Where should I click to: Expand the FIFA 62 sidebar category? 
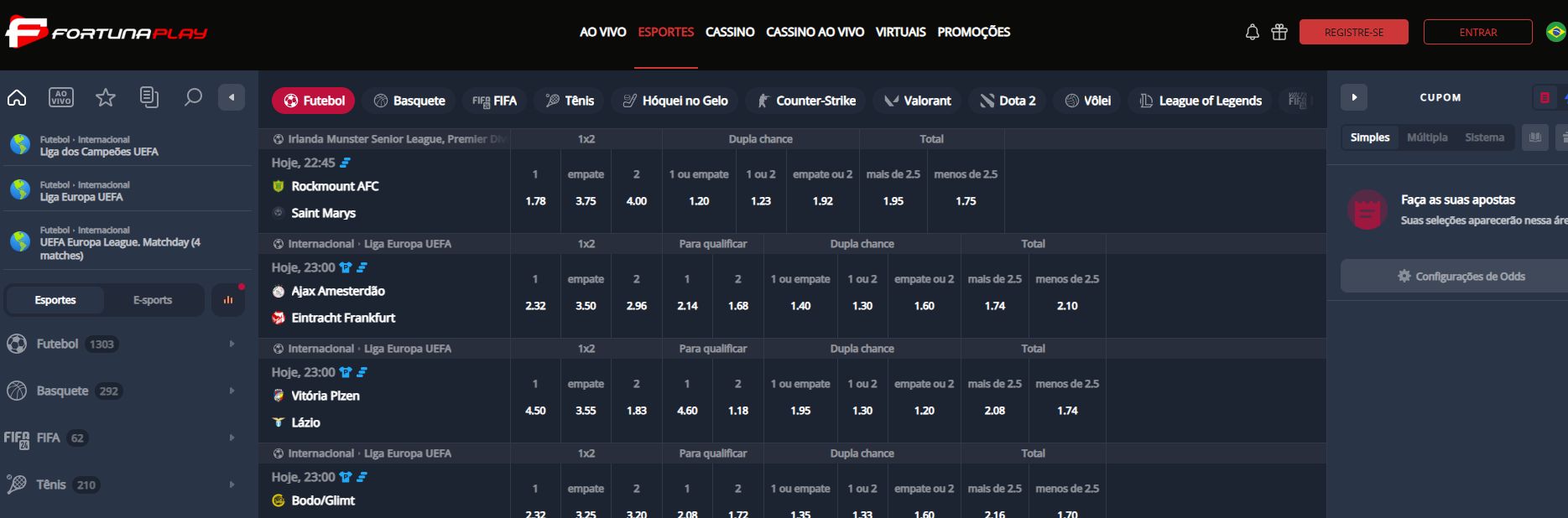(x=126, y=438)
